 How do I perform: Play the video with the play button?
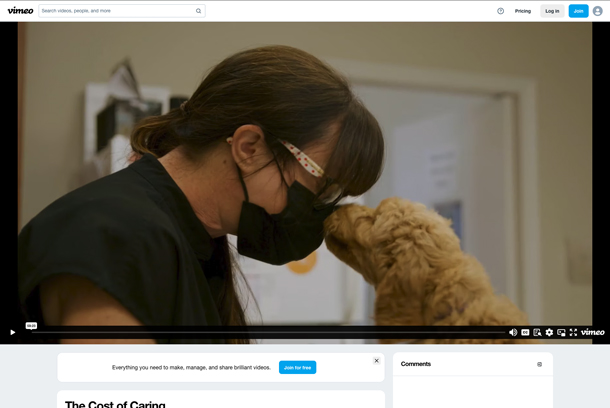(x=12, y=332)
